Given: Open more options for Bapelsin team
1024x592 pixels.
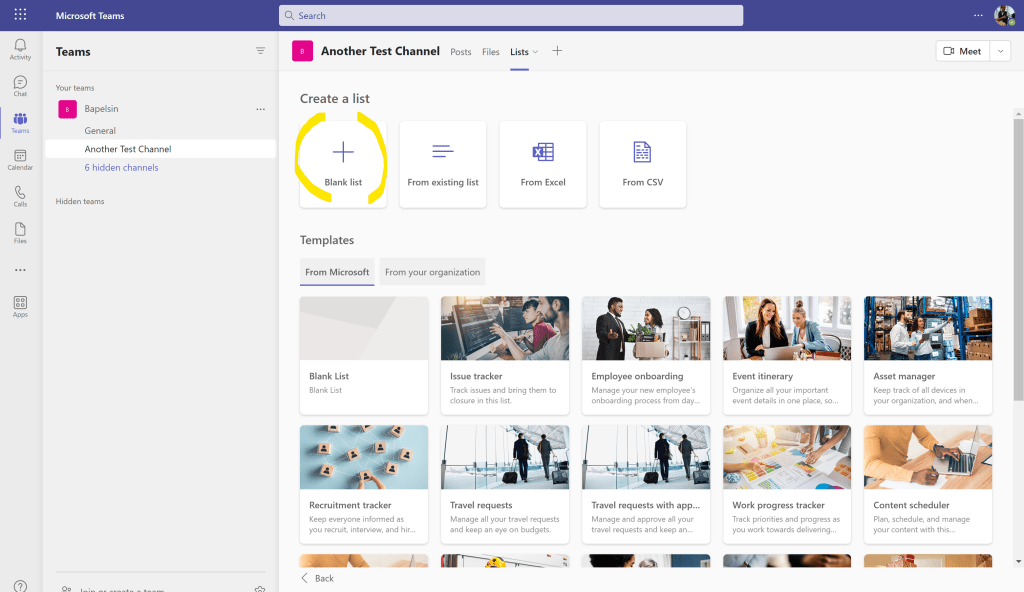Looking at the screenshot, I should (x=261, y=109).
